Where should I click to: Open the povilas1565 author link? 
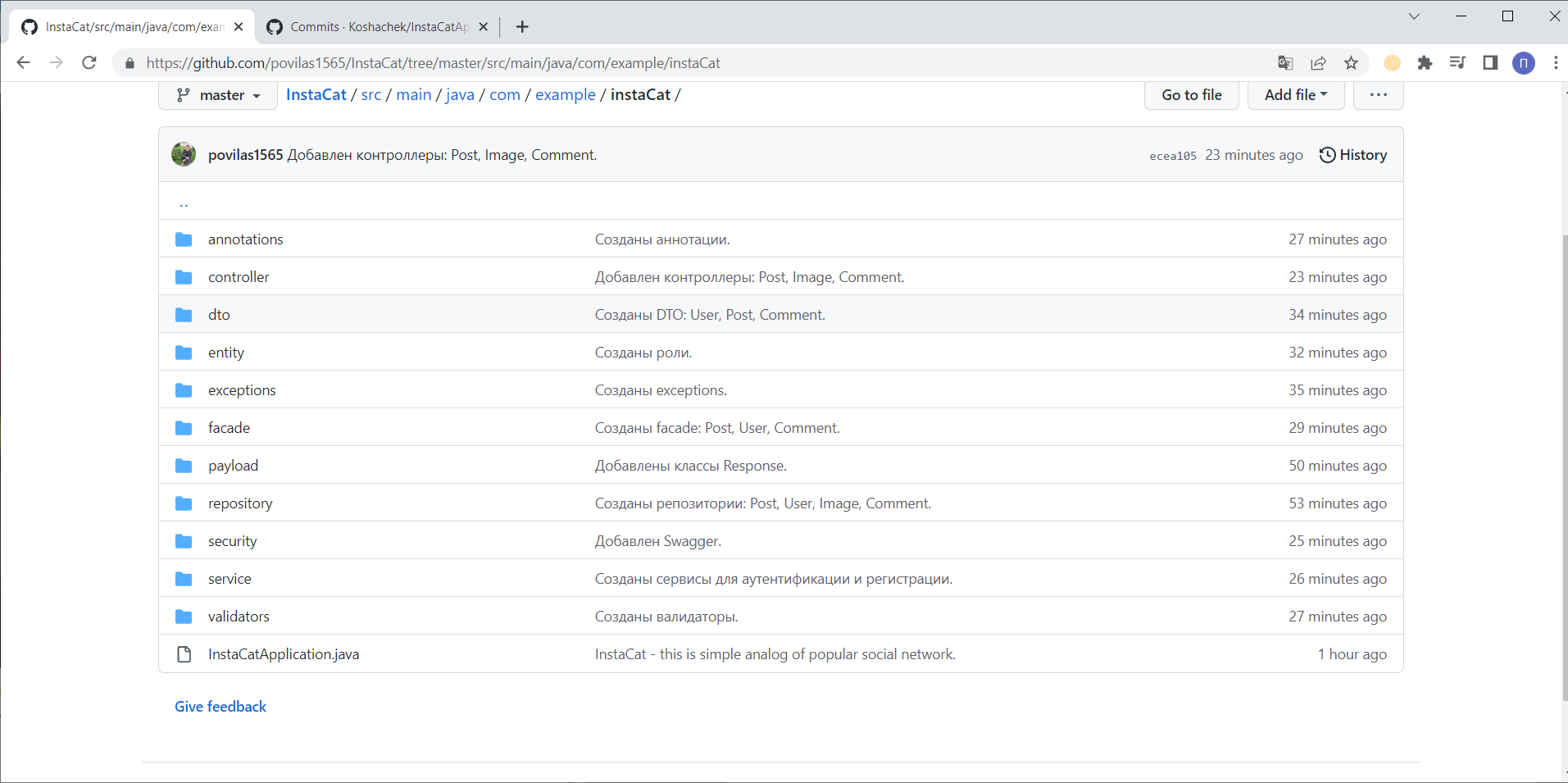pyautogui.click(x=245, y=155)
